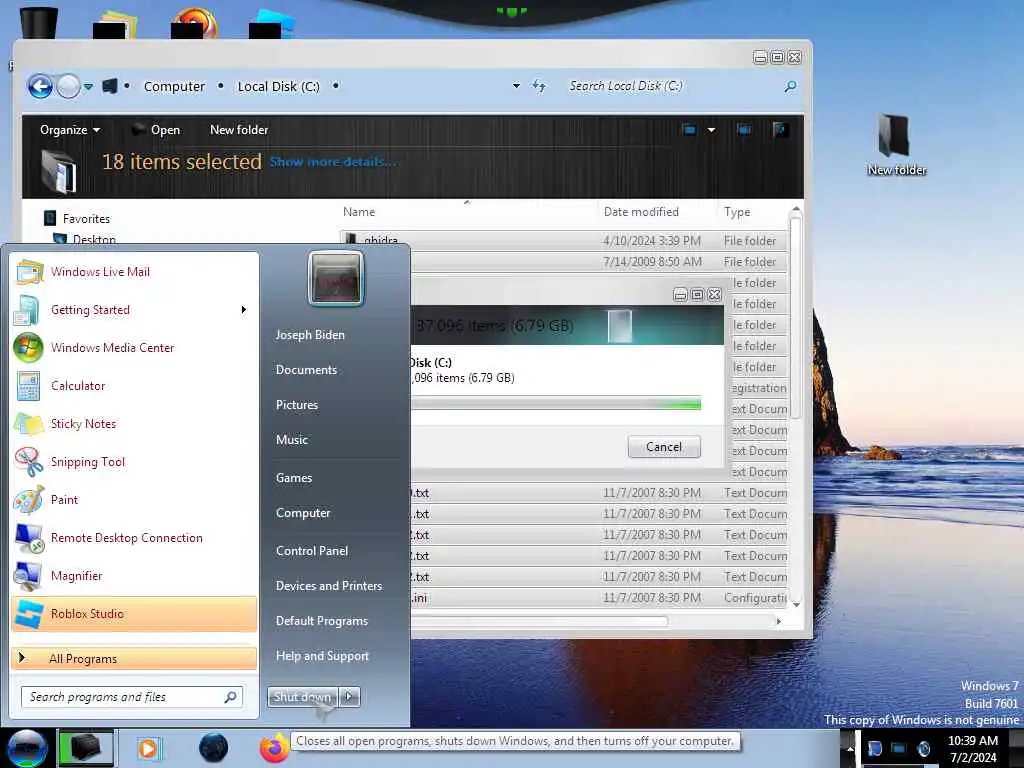This screenshot has height=768, width=1024.
Task: Launch Remote Desktop Connection
Action: [134, 537]
